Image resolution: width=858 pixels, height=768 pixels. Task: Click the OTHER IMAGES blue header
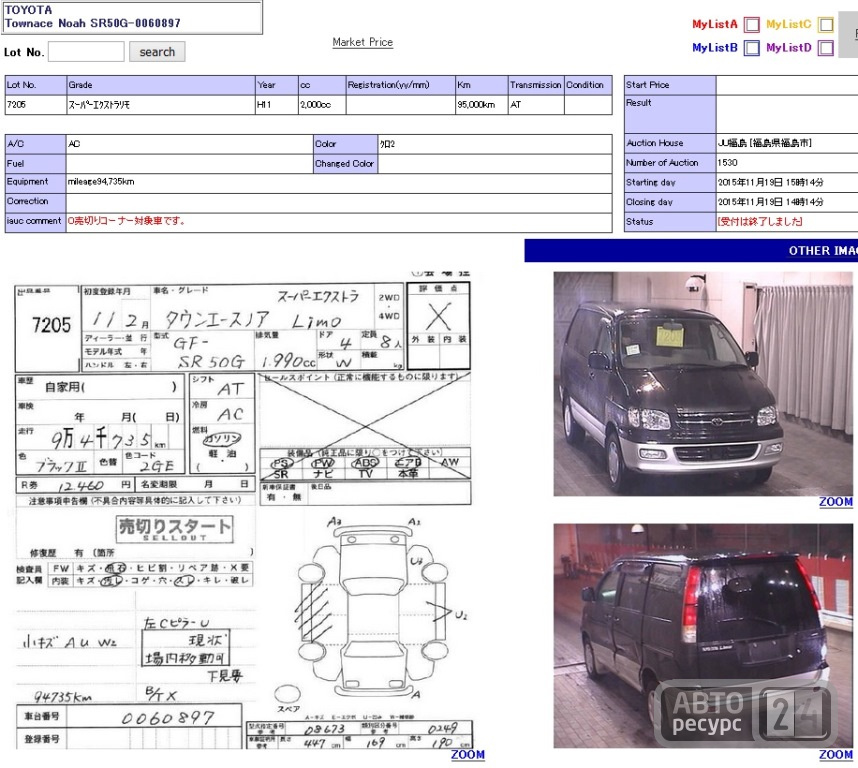(691, 251)
